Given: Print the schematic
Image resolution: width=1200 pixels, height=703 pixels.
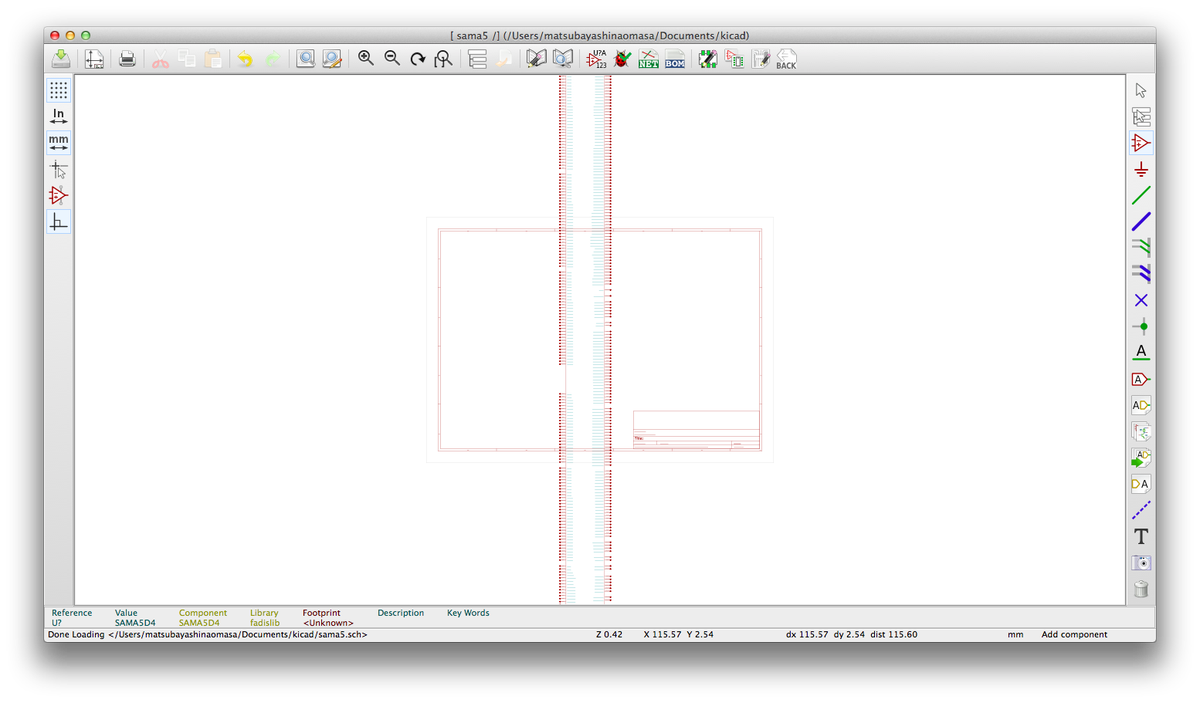Looking at the screenshot, I should 127,59.
